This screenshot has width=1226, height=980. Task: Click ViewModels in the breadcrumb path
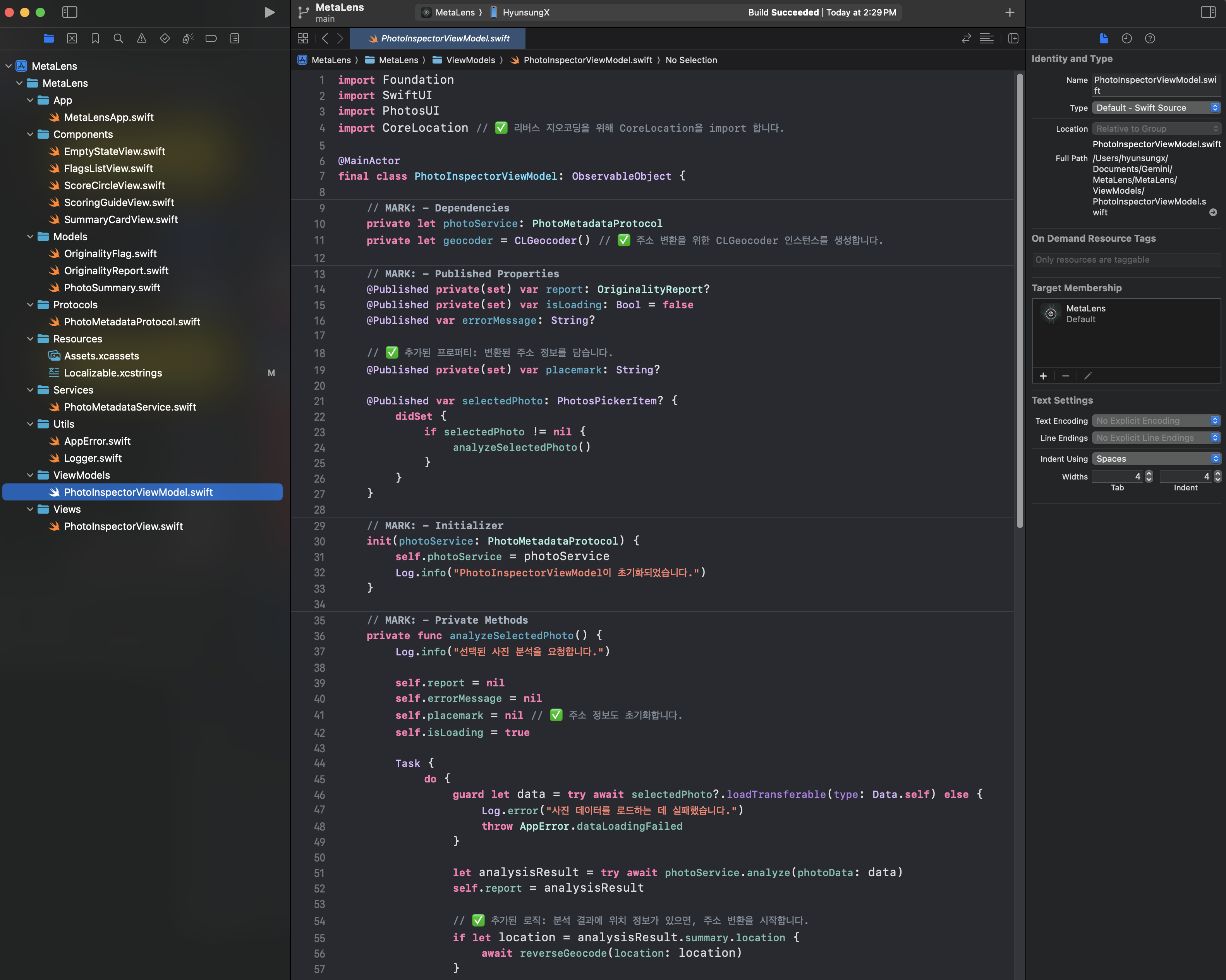point(470,60)
